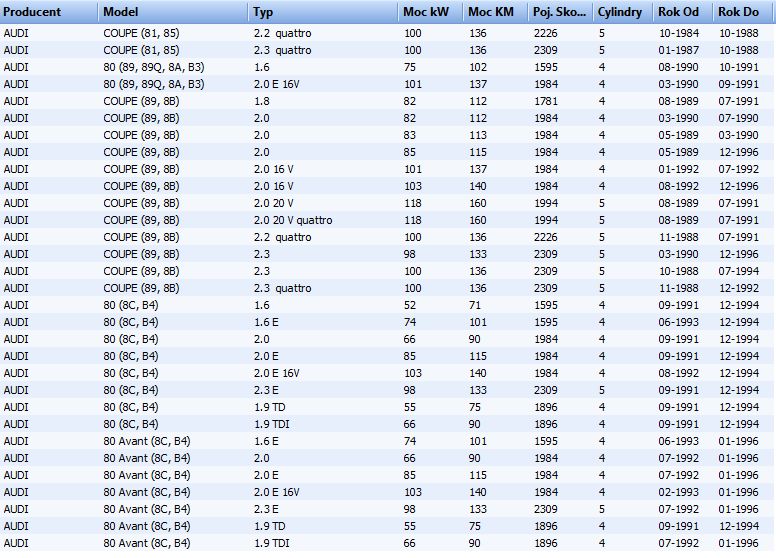The height and width of the screenshot is (558, 776).
Task: Select the '71' KM power cell
Action: 475,305
